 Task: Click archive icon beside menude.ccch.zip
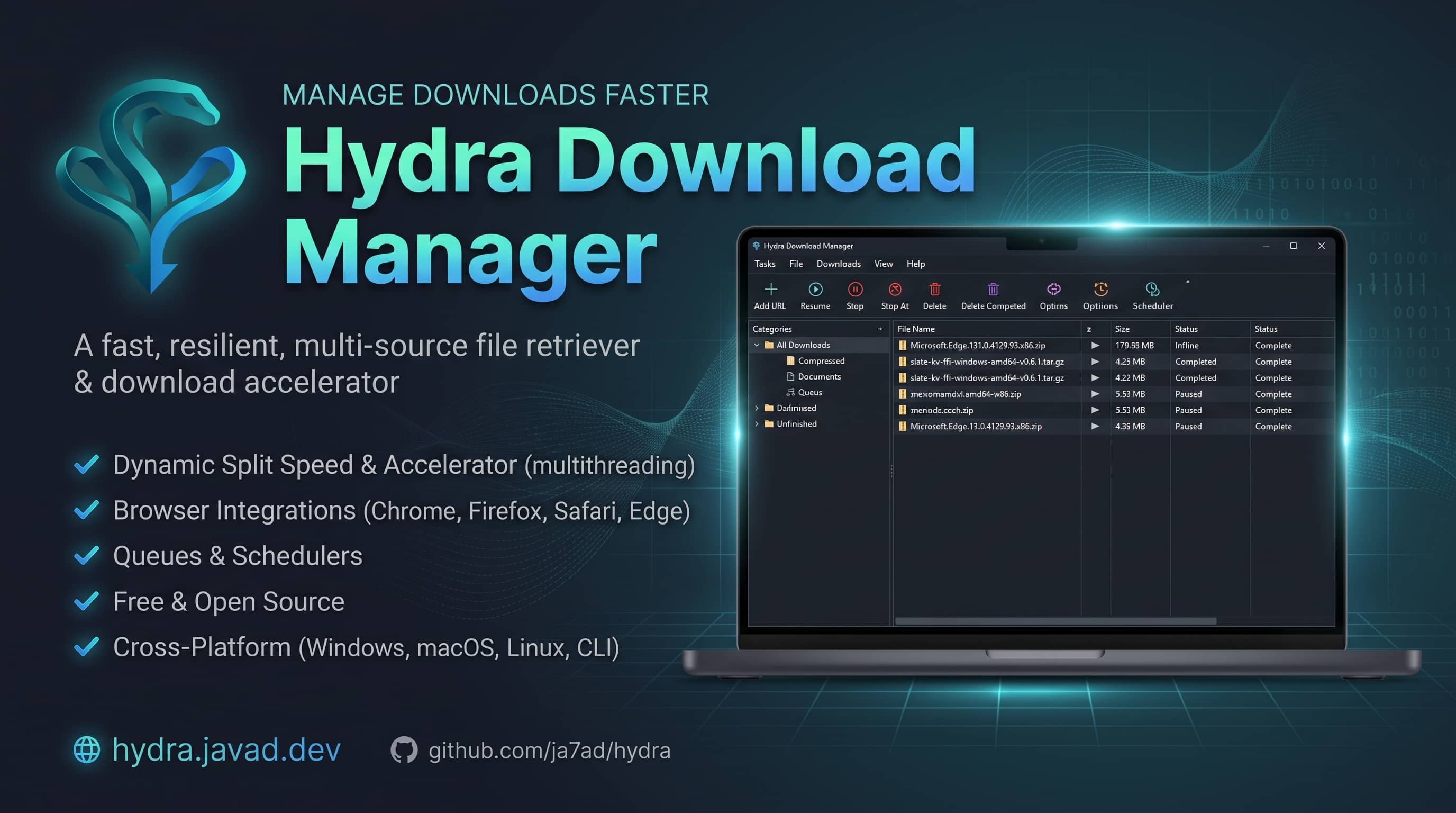pyautogui.click(x=903, y=410)
